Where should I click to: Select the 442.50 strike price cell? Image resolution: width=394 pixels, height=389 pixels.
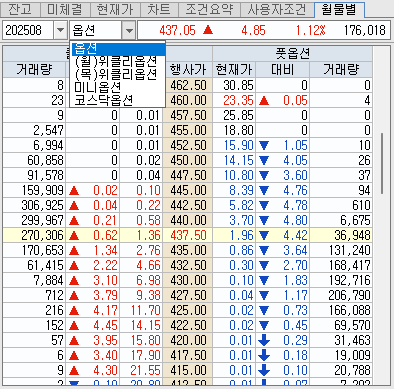point(188,205)
